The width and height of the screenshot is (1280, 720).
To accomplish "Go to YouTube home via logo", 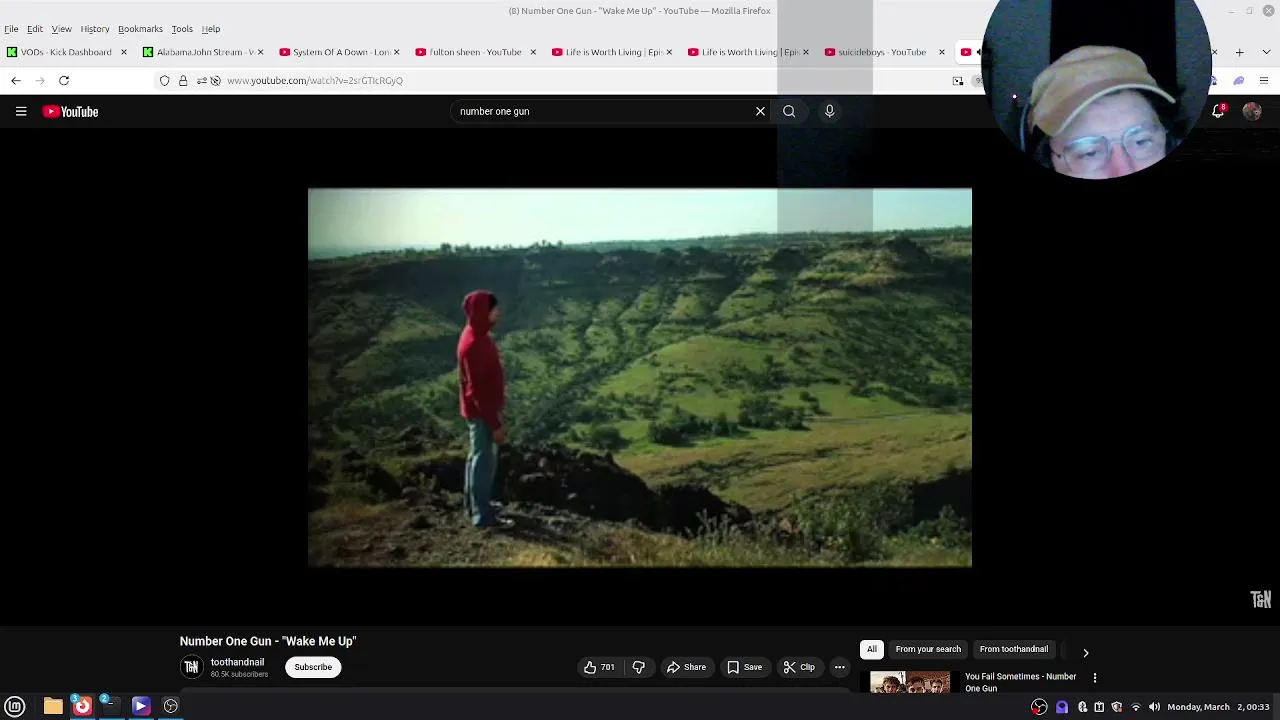I will tap(70, 112).
